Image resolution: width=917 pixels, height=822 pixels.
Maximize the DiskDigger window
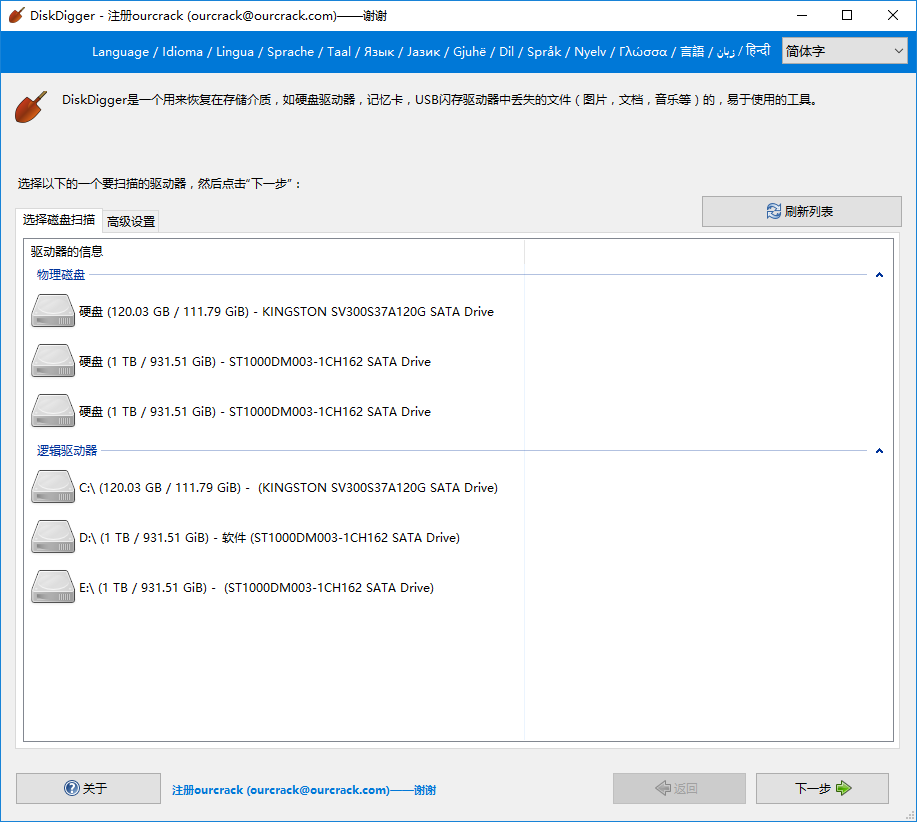[x=847, y=15]
